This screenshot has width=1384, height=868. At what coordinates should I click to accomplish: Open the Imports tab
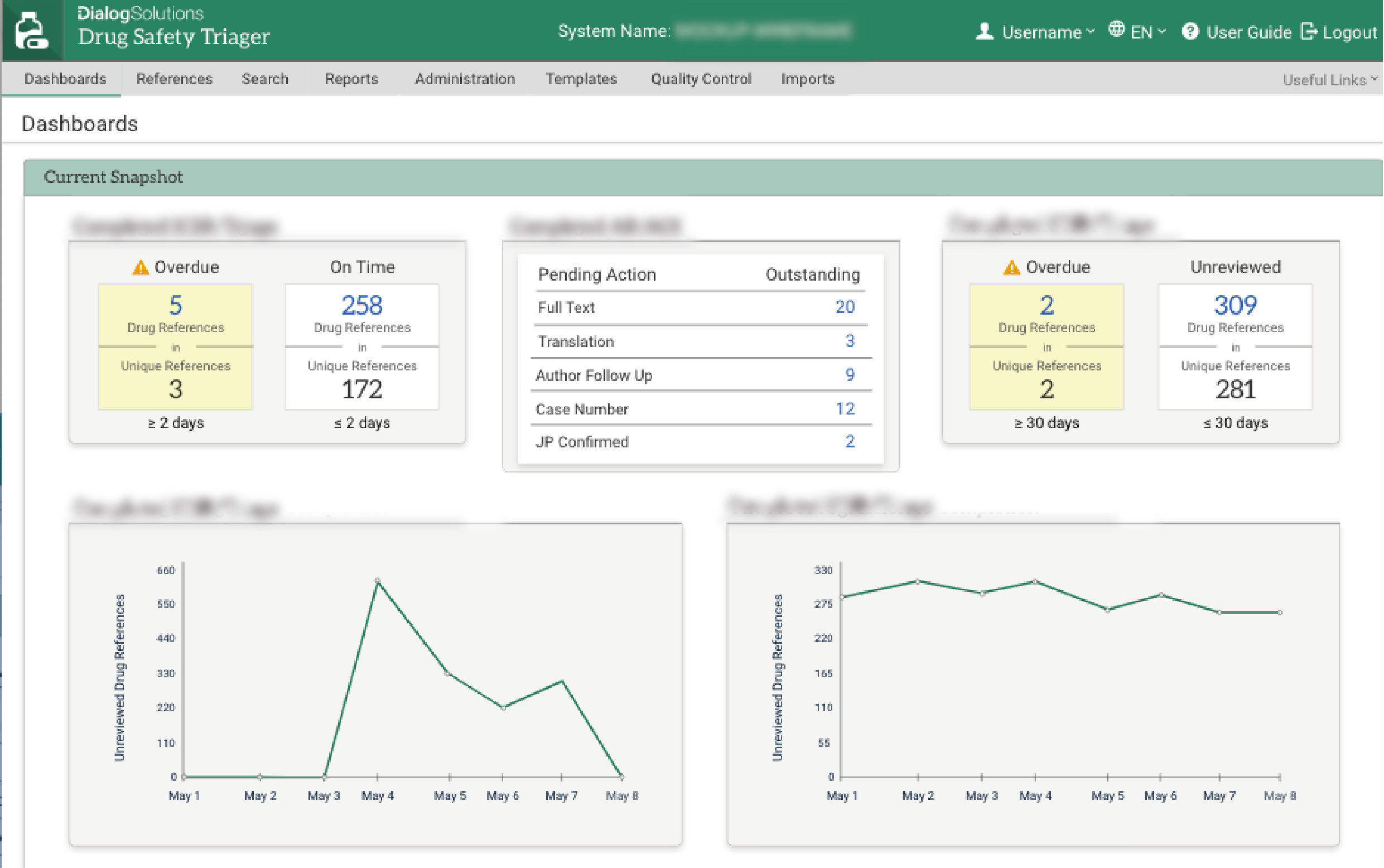point(808,79)
